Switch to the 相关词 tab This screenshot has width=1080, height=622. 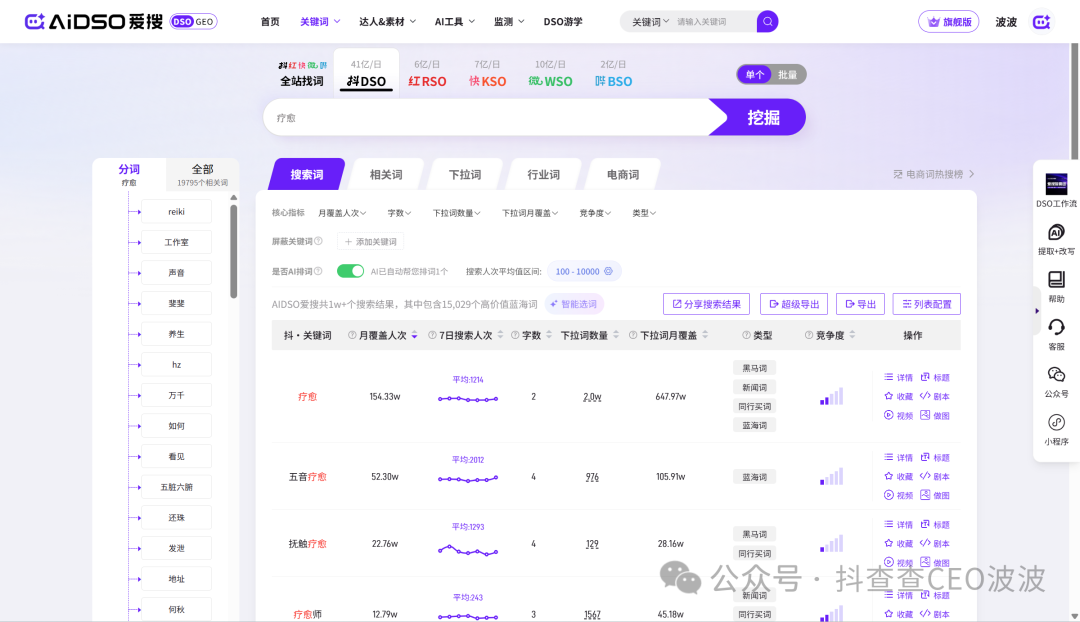tap(386, 175)
